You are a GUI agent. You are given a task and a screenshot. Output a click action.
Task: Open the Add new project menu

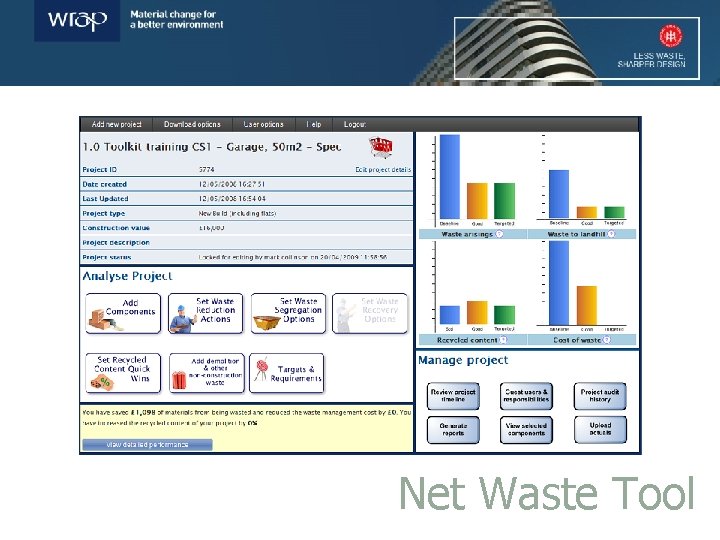tap(117, 124)
